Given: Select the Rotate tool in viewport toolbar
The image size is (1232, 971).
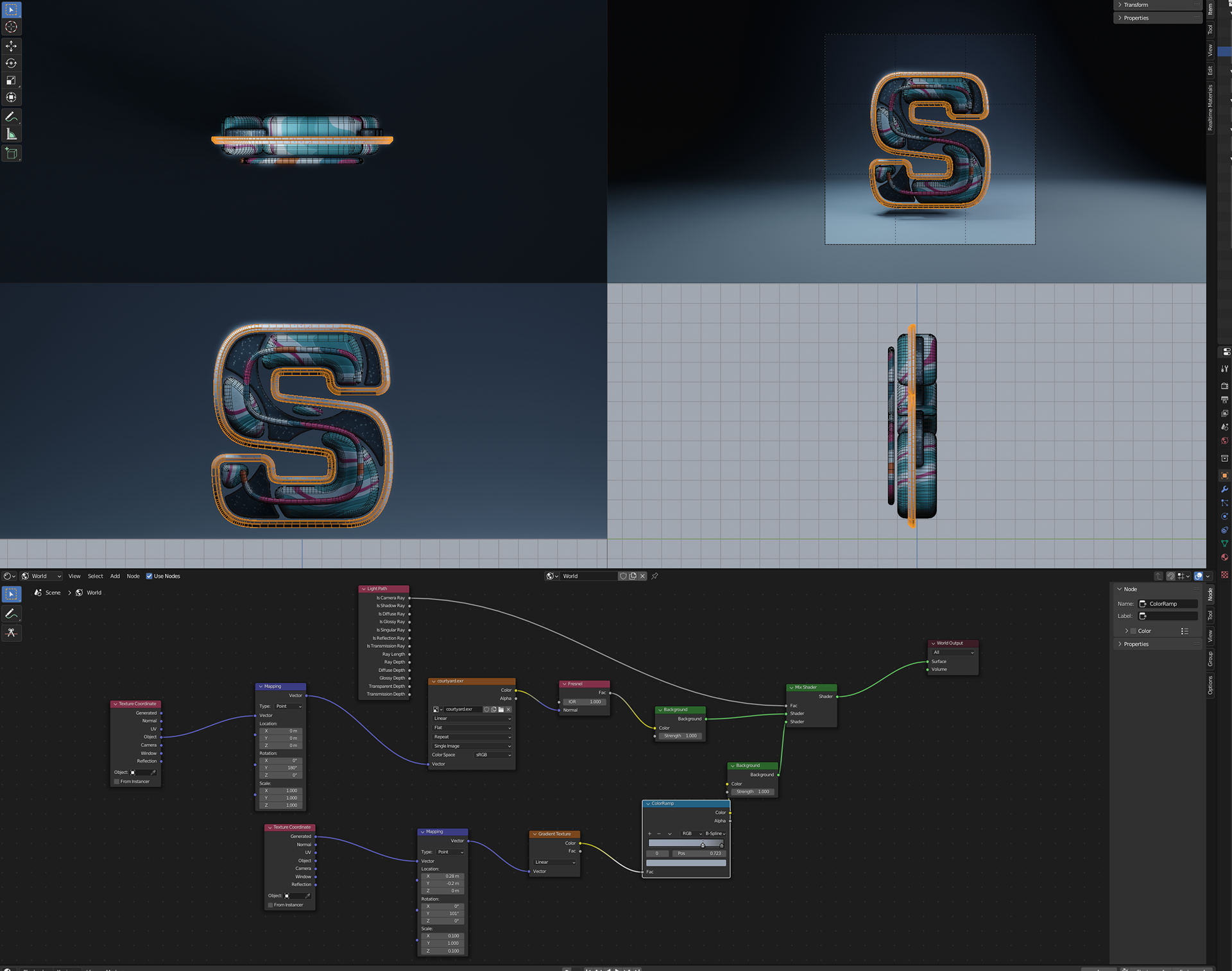Looking at the screenshot, I should point(11,63).
